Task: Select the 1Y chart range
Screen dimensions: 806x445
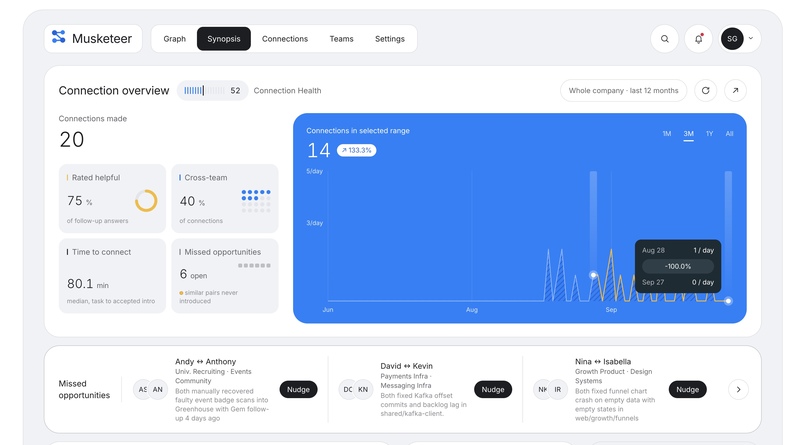Action: [x=709, y=134]
